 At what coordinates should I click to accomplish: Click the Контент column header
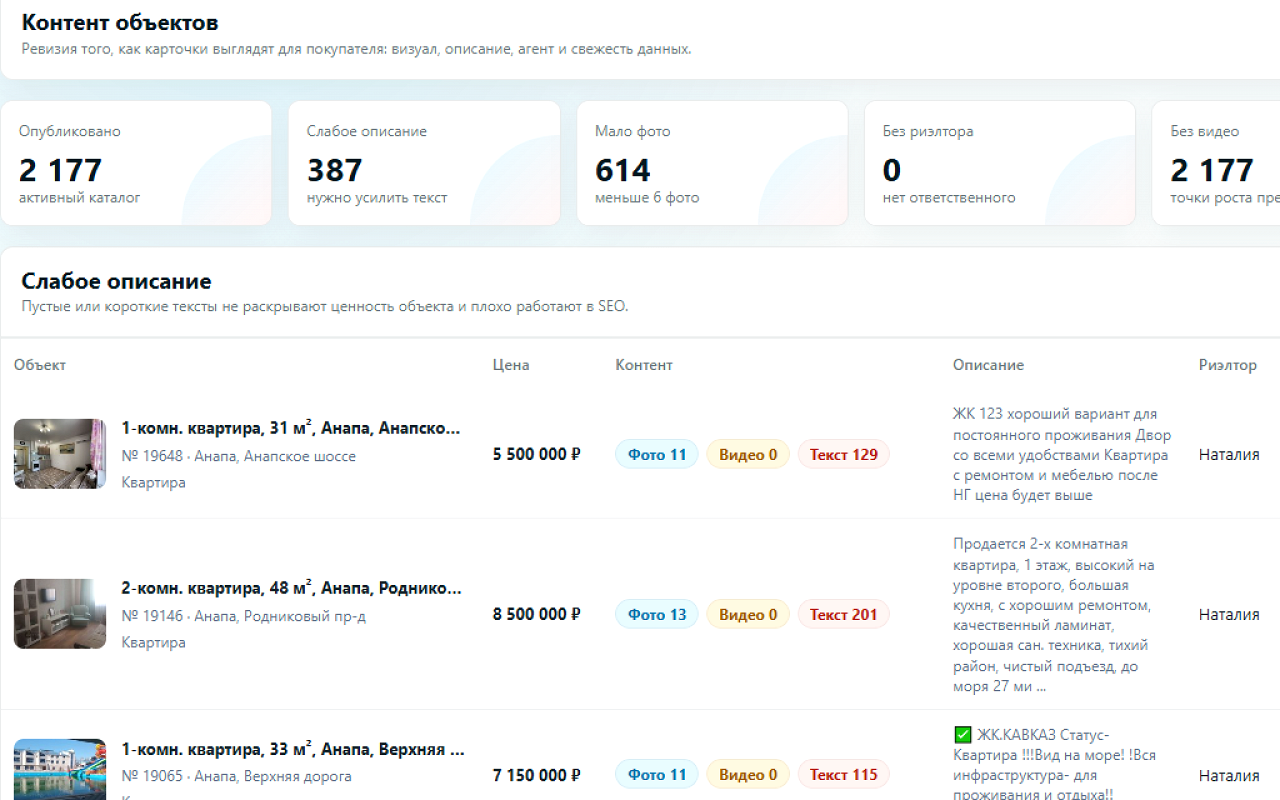point(644,365)
